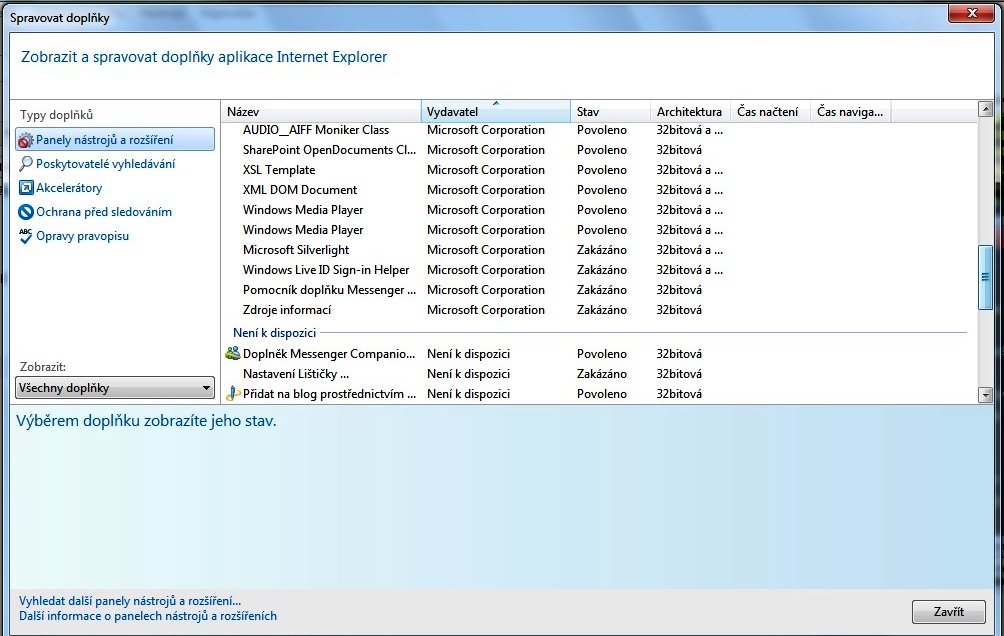Open Další informace o panelech nástrojů link
1004x636 pixels.
tap(148, 616)
